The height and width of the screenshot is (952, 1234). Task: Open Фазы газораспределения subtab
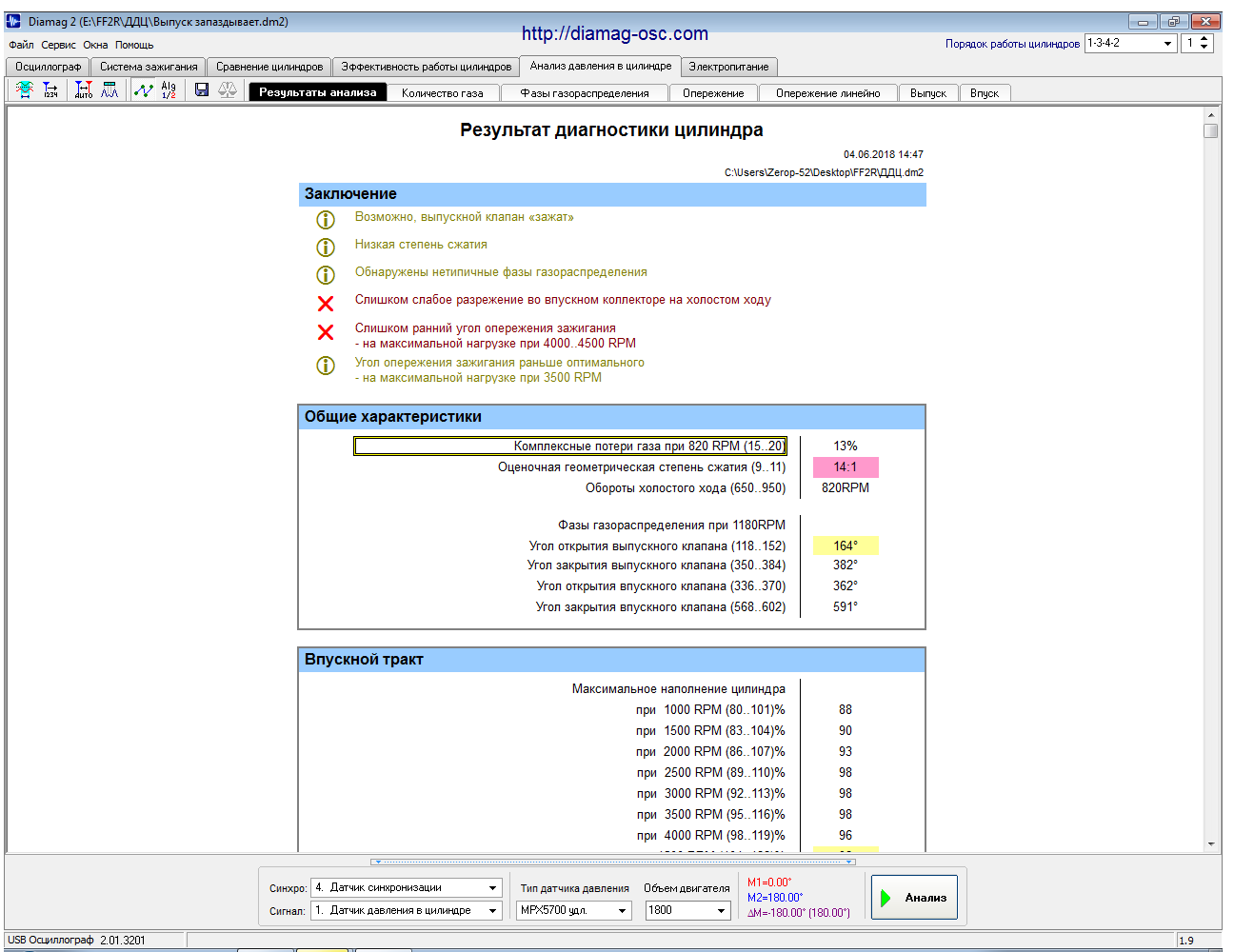pyautogui.click(x=585, y=93)
